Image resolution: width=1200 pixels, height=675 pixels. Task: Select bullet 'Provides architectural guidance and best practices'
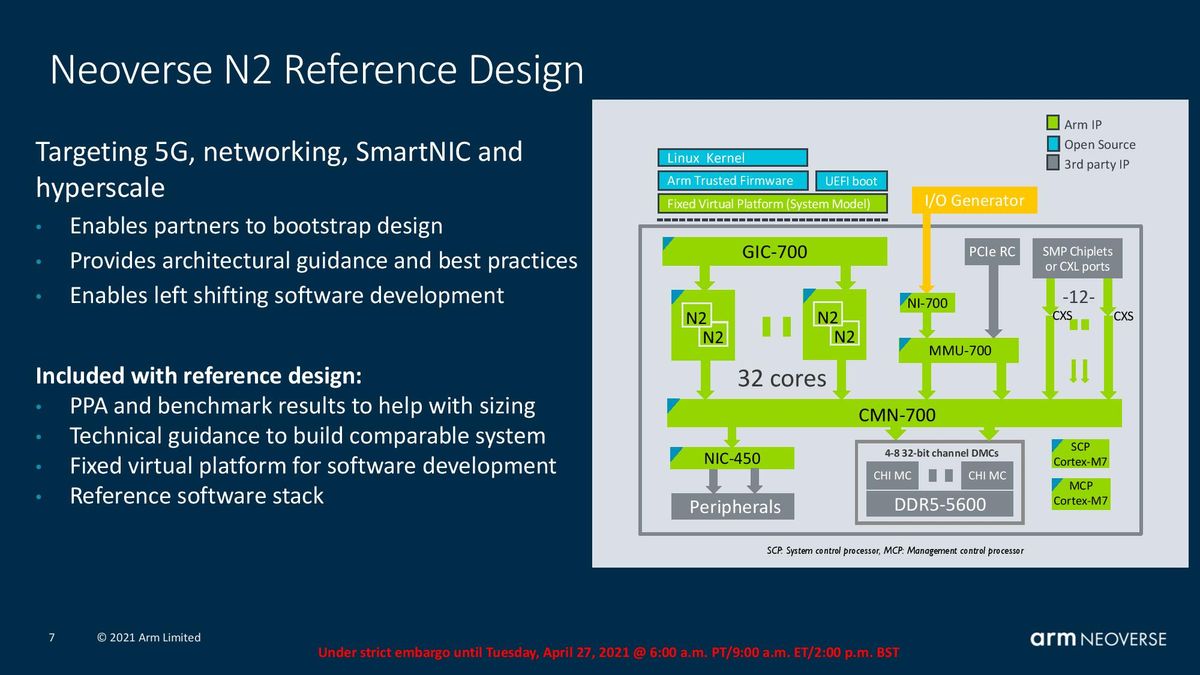(323, 260)
